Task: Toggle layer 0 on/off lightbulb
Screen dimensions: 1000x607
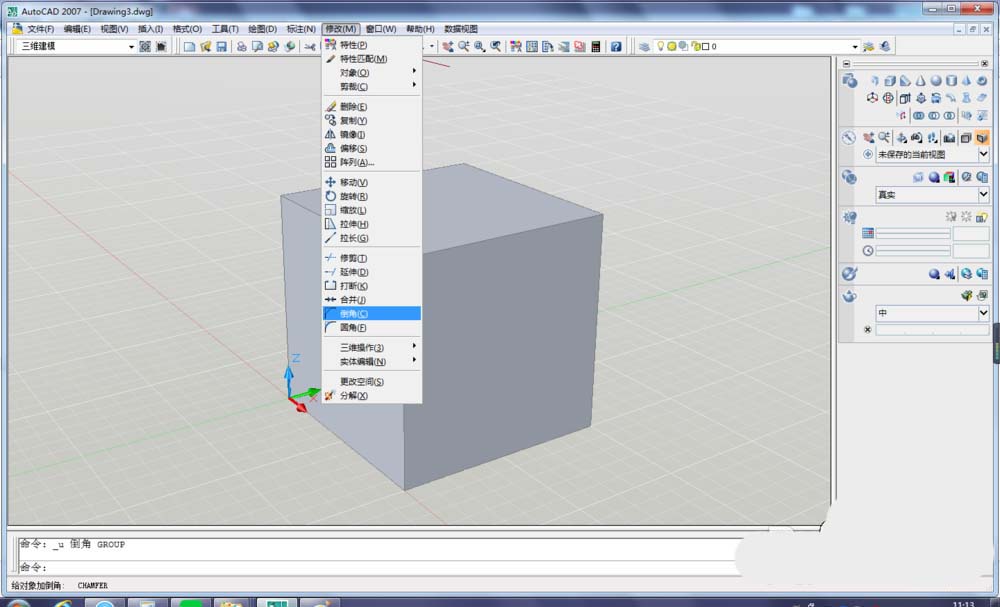Action: (x=661, y=47)
